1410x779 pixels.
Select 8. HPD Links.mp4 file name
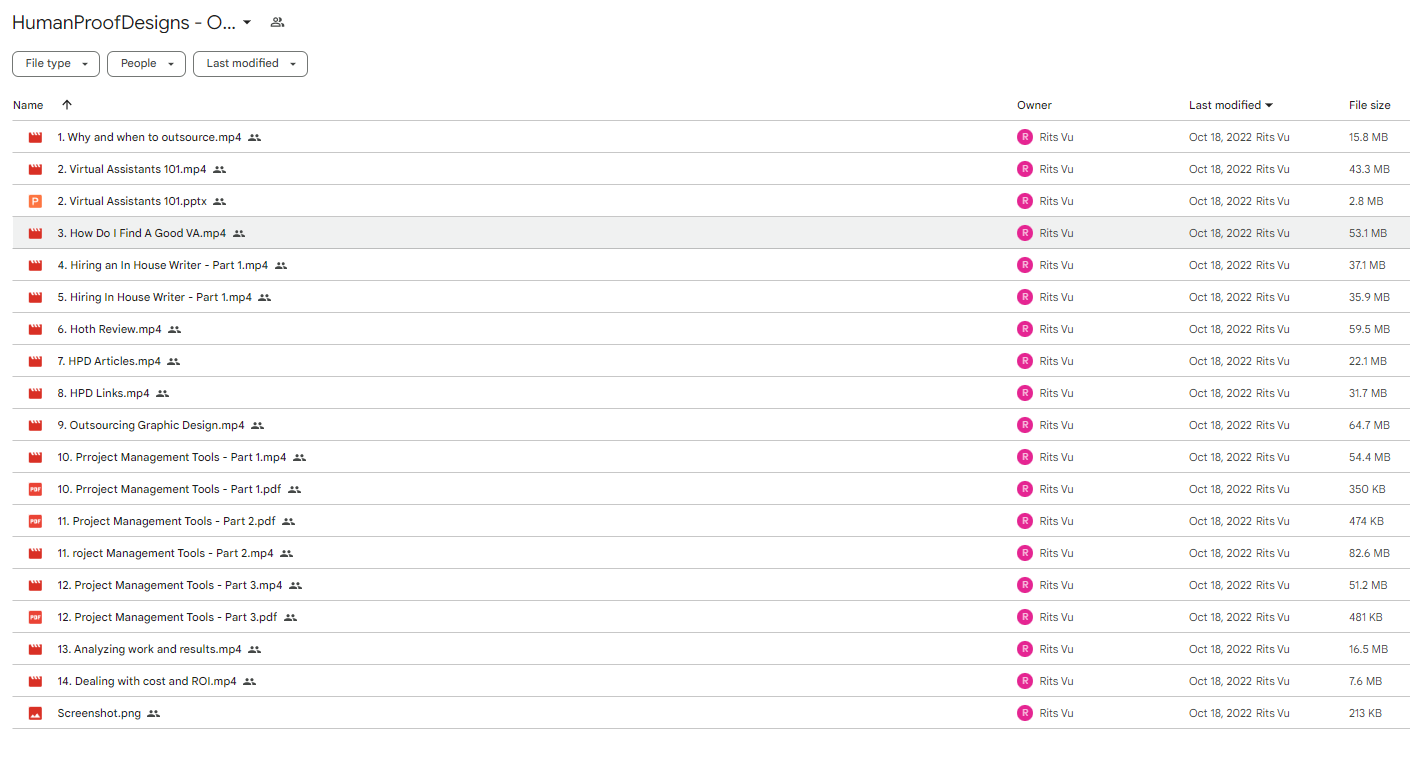click(103, 393)
